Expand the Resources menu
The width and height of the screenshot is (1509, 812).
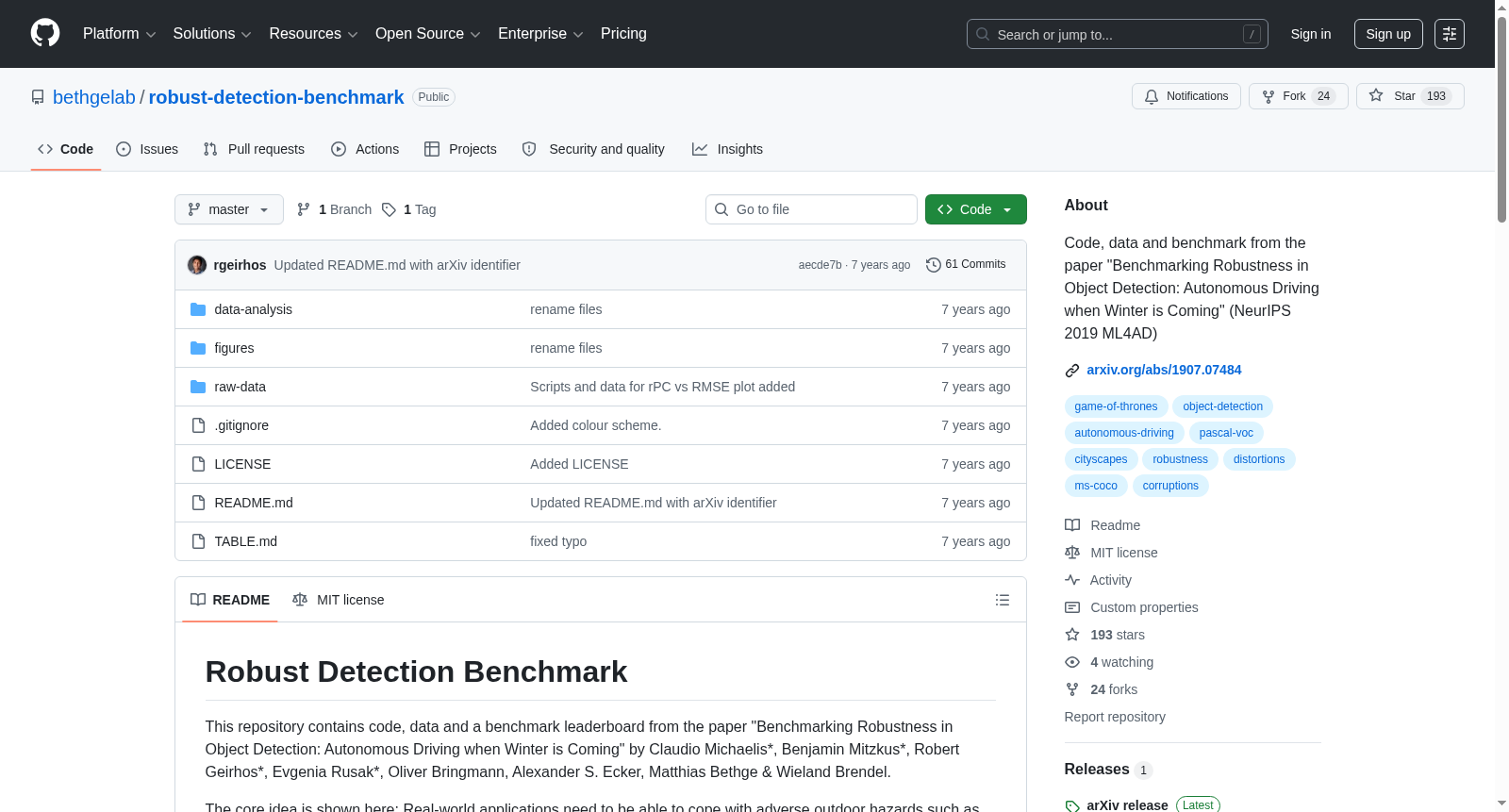coord(313,34)
